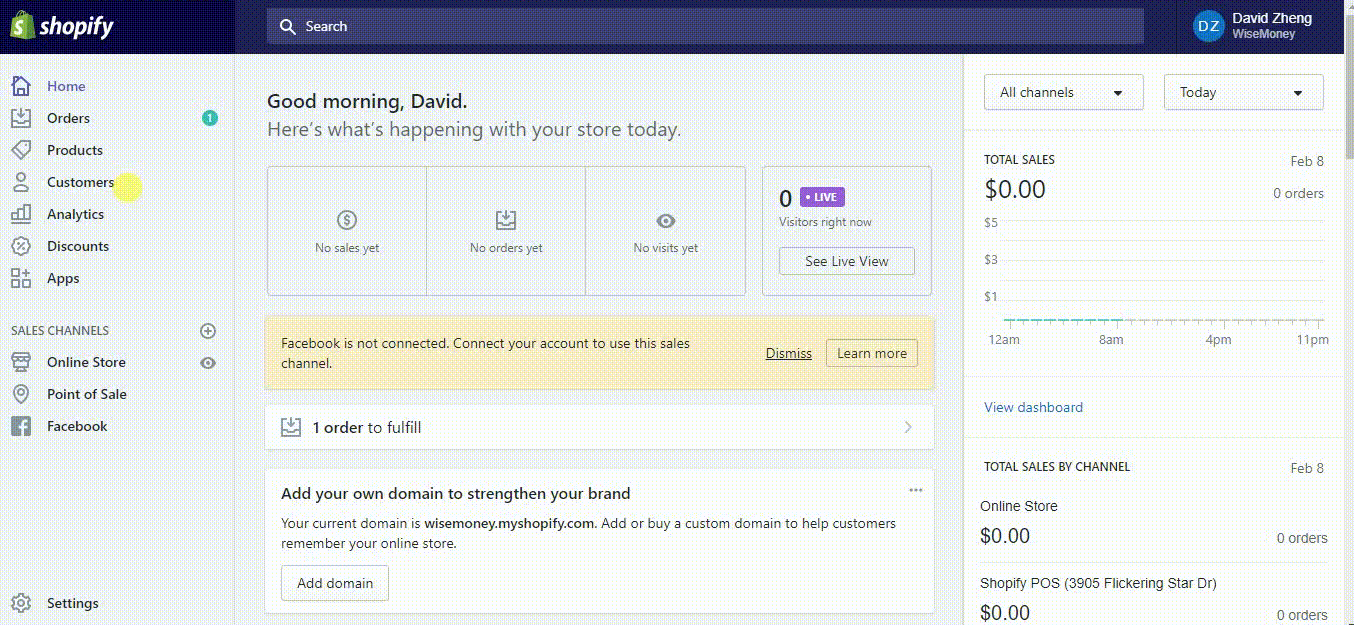The height and width of the screenshot is (625, 1355).
Task: Open Discounts in sidebar
Action: 78,246
